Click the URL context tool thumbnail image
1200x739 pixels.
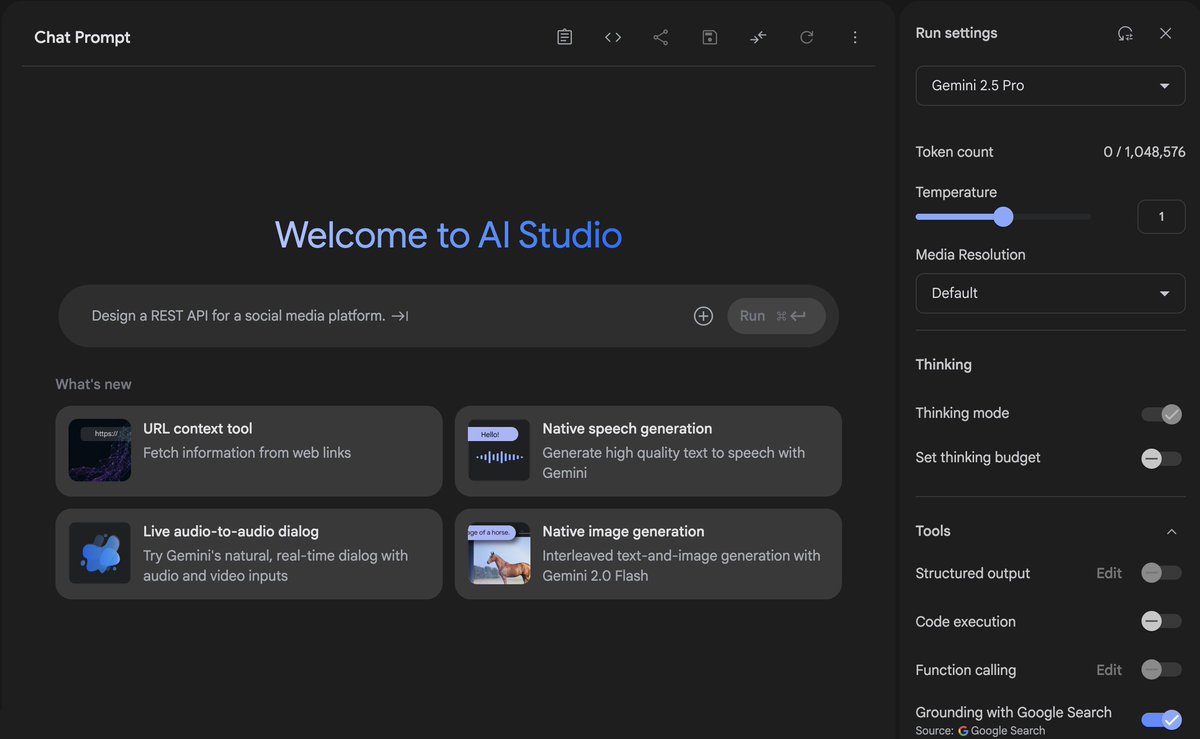tap(100, 450)
